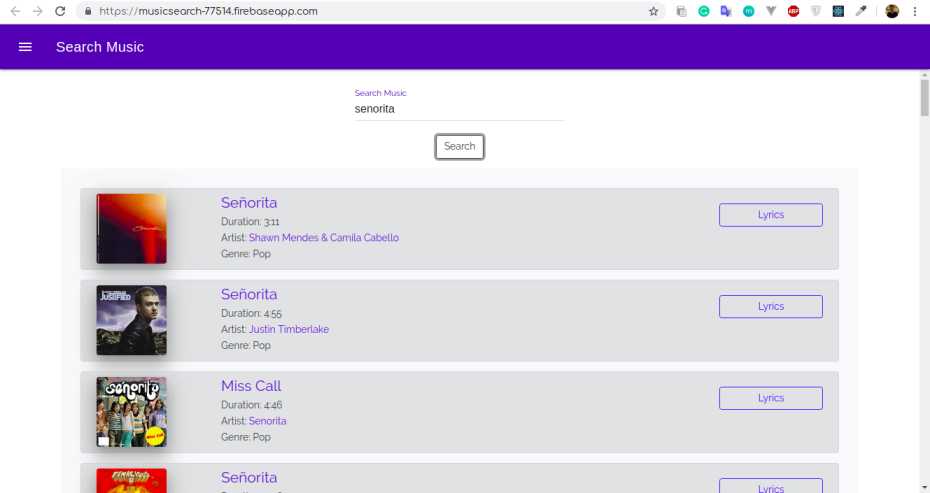The image size is (930, 493).
Task: Focus the Search Music text field
Action: [459, 109]
